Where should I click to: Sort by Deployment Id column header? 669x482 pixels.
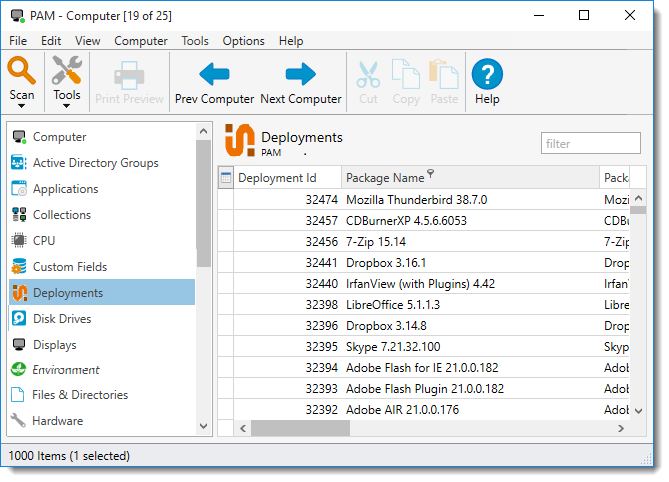pos(277,178)
